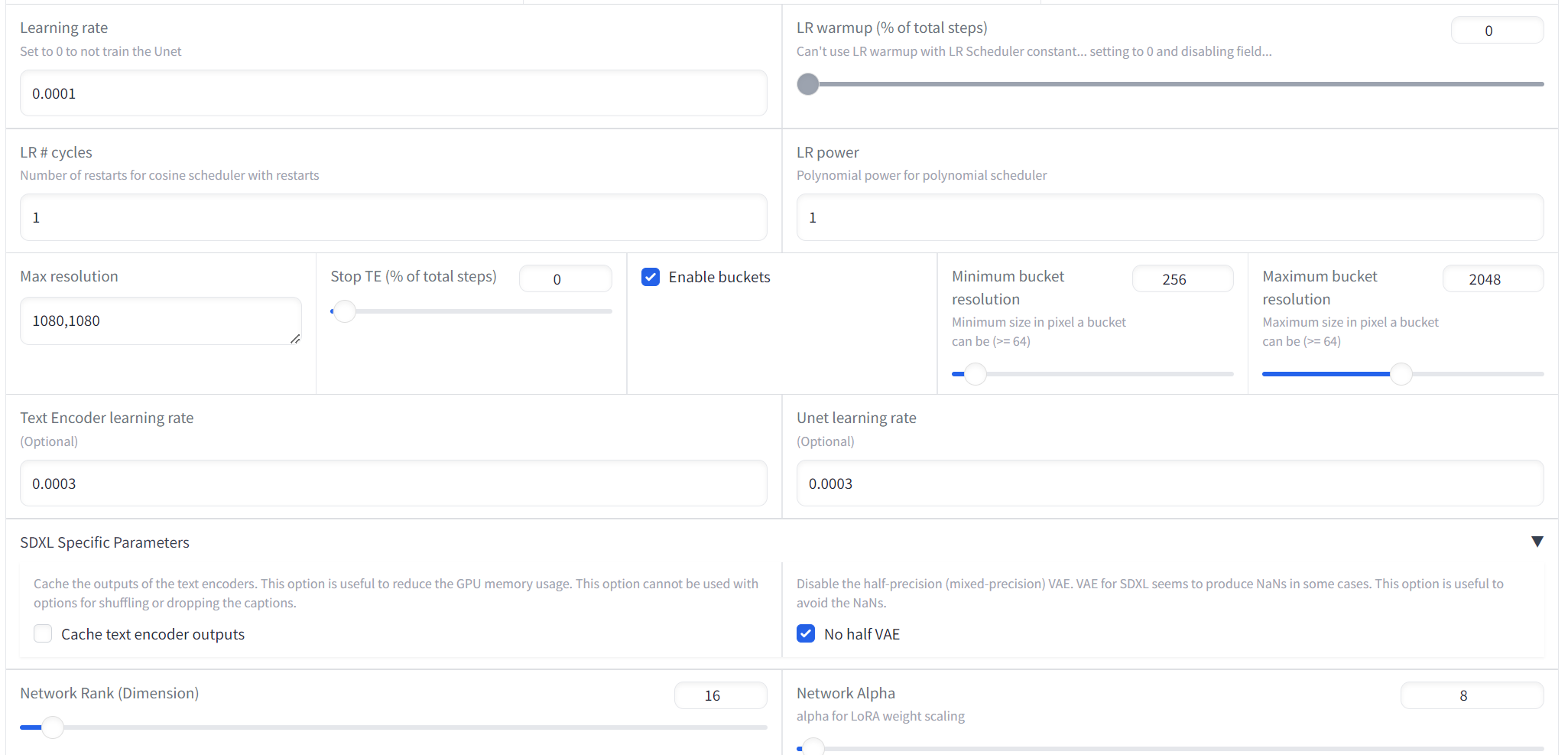The width and height of the screenshot is (1568, 755).
Task: Click the Minimum bucket resolution number box
Action: tap(1181, 279)
